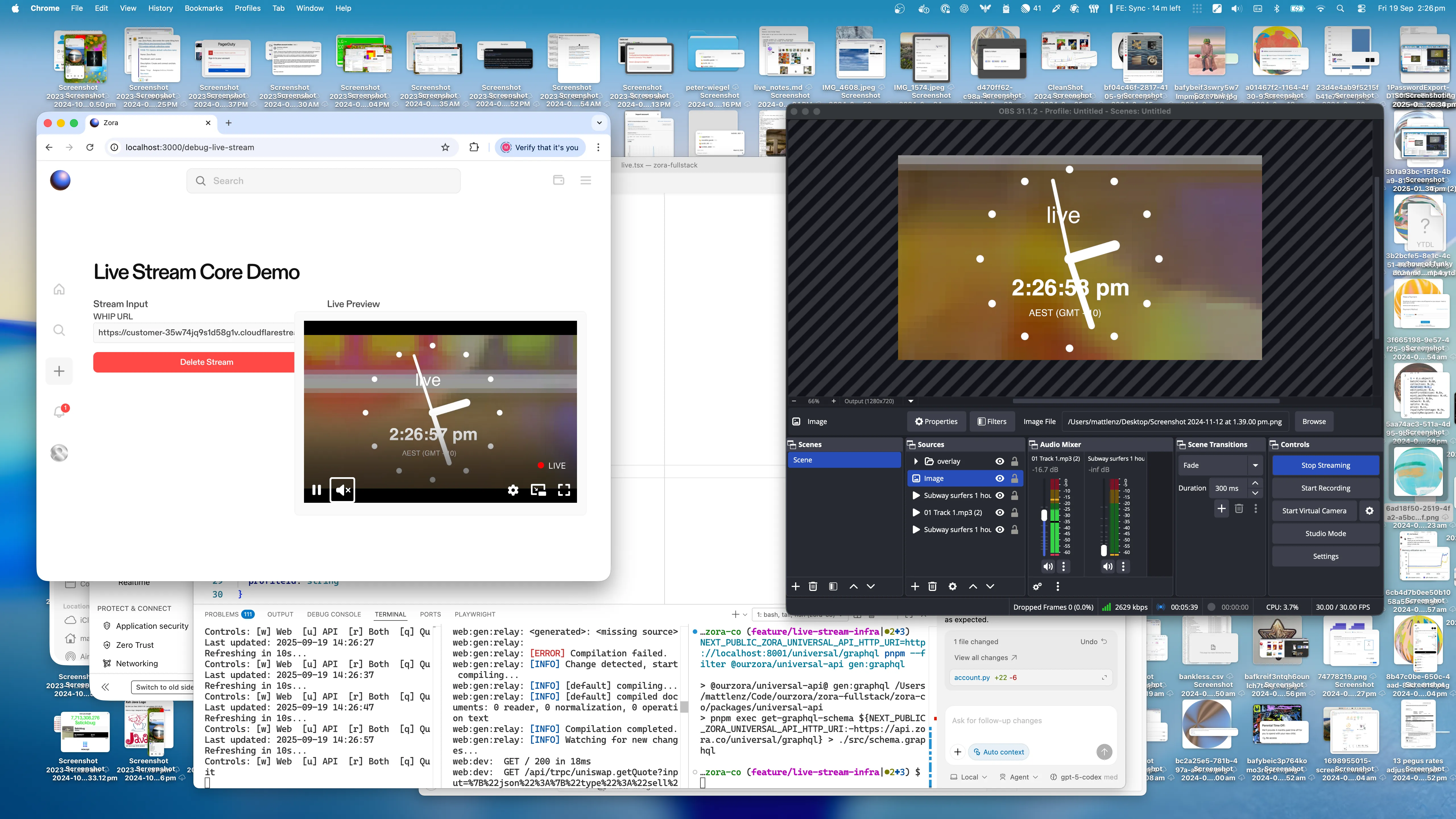1456x819 pixels.
Task: Bookmark page with Chrome star icon
Action: [445, 147]
